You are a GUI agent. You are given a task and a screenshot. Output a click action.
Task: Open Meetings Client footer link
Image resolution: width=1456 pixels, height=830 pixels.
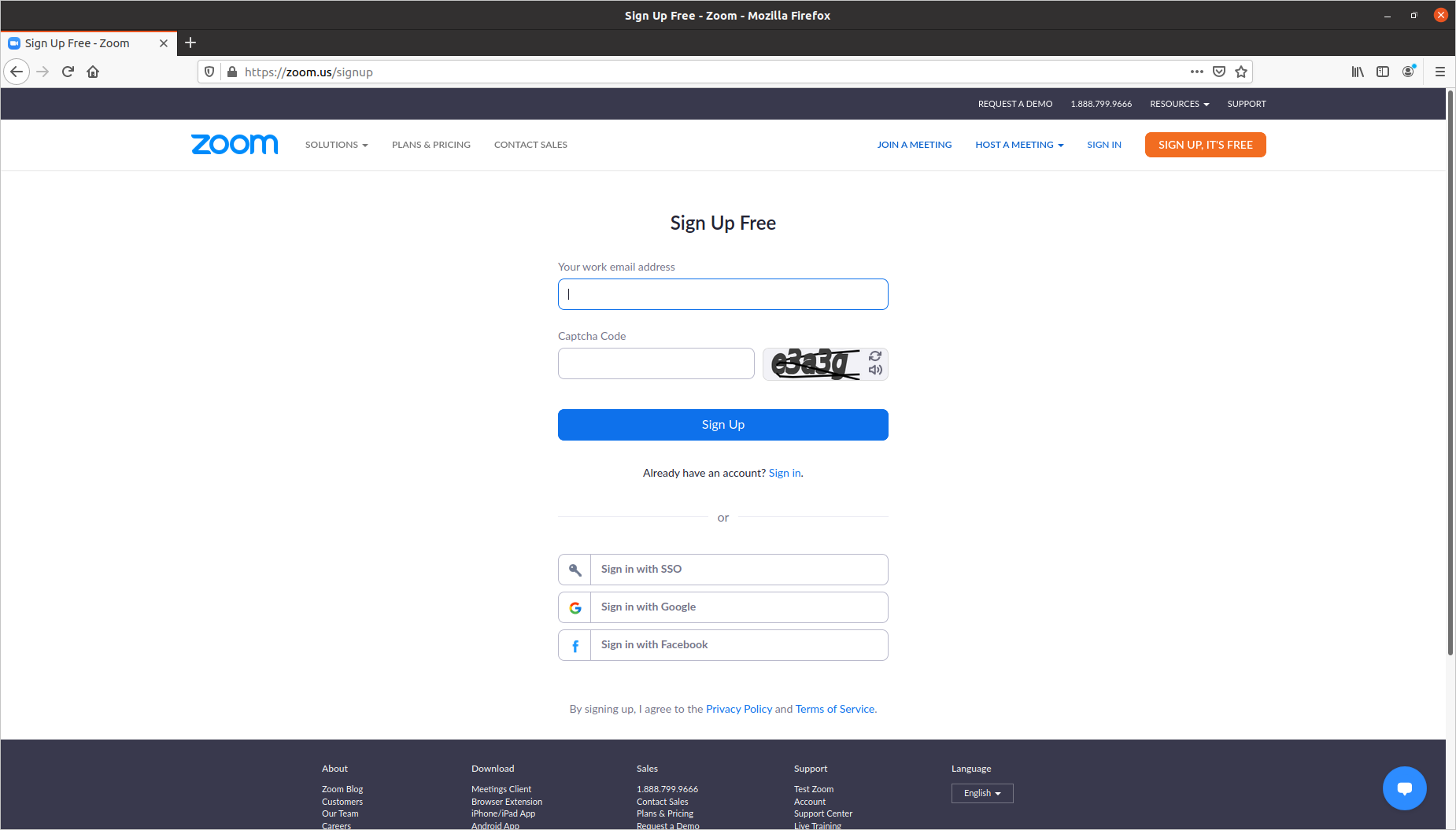click(501, 789)
